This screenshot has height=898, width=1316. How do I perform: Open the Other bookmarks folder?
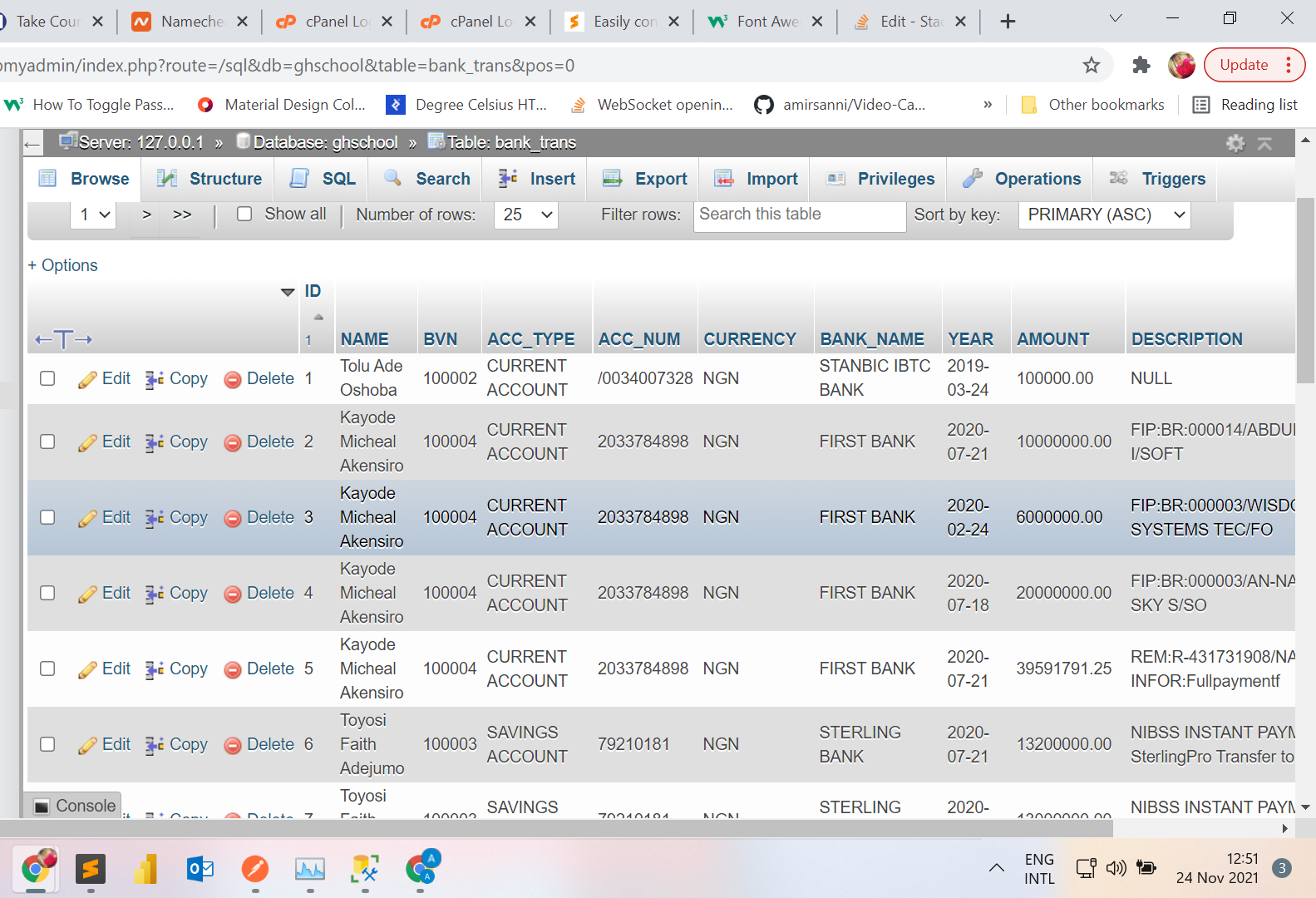point(1092,105)
